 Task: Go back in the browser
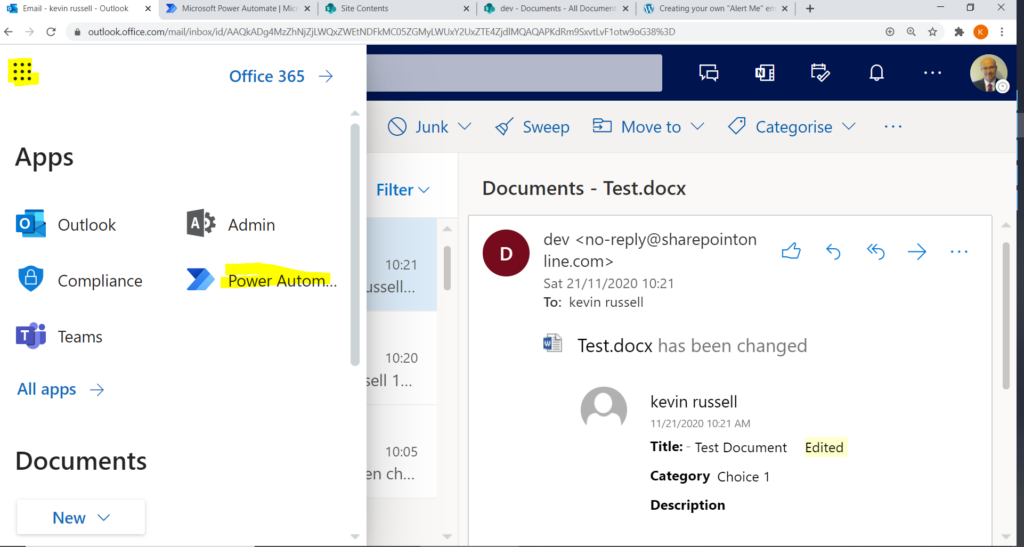8,31
